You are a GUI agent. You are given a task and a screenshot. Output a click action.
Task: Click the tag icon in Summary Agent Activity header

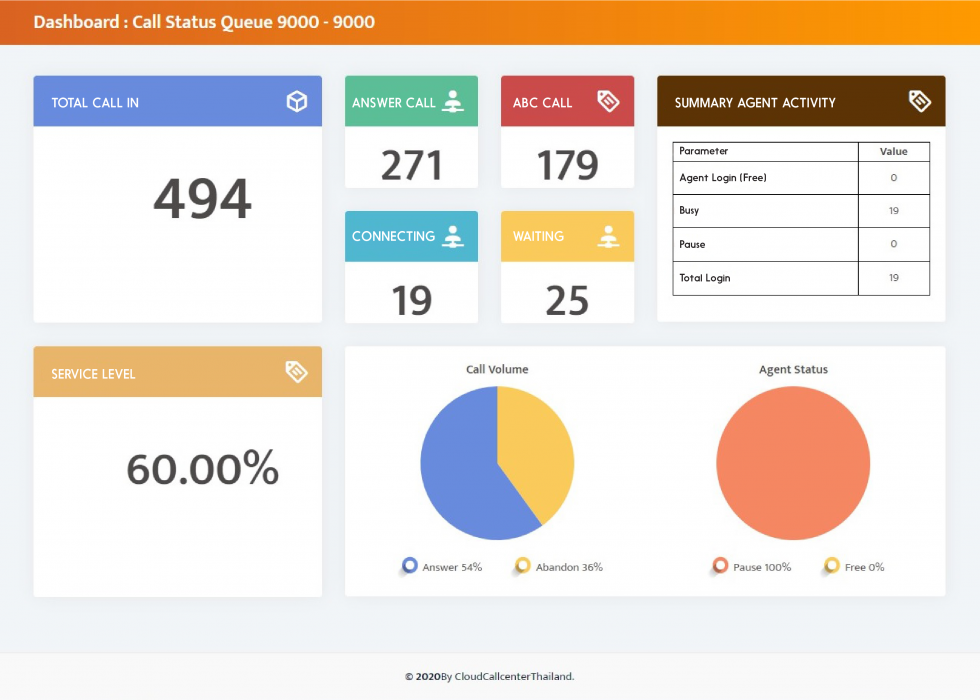tap(919, 101)
